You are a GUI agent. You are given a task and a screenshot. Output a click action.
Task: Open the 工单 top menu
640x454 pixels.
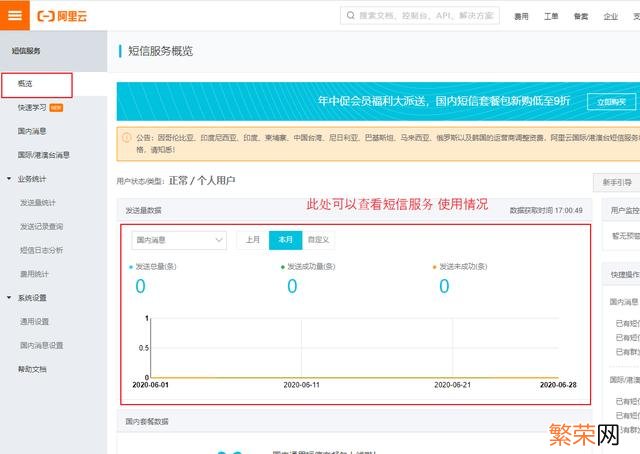click(551, 16)
